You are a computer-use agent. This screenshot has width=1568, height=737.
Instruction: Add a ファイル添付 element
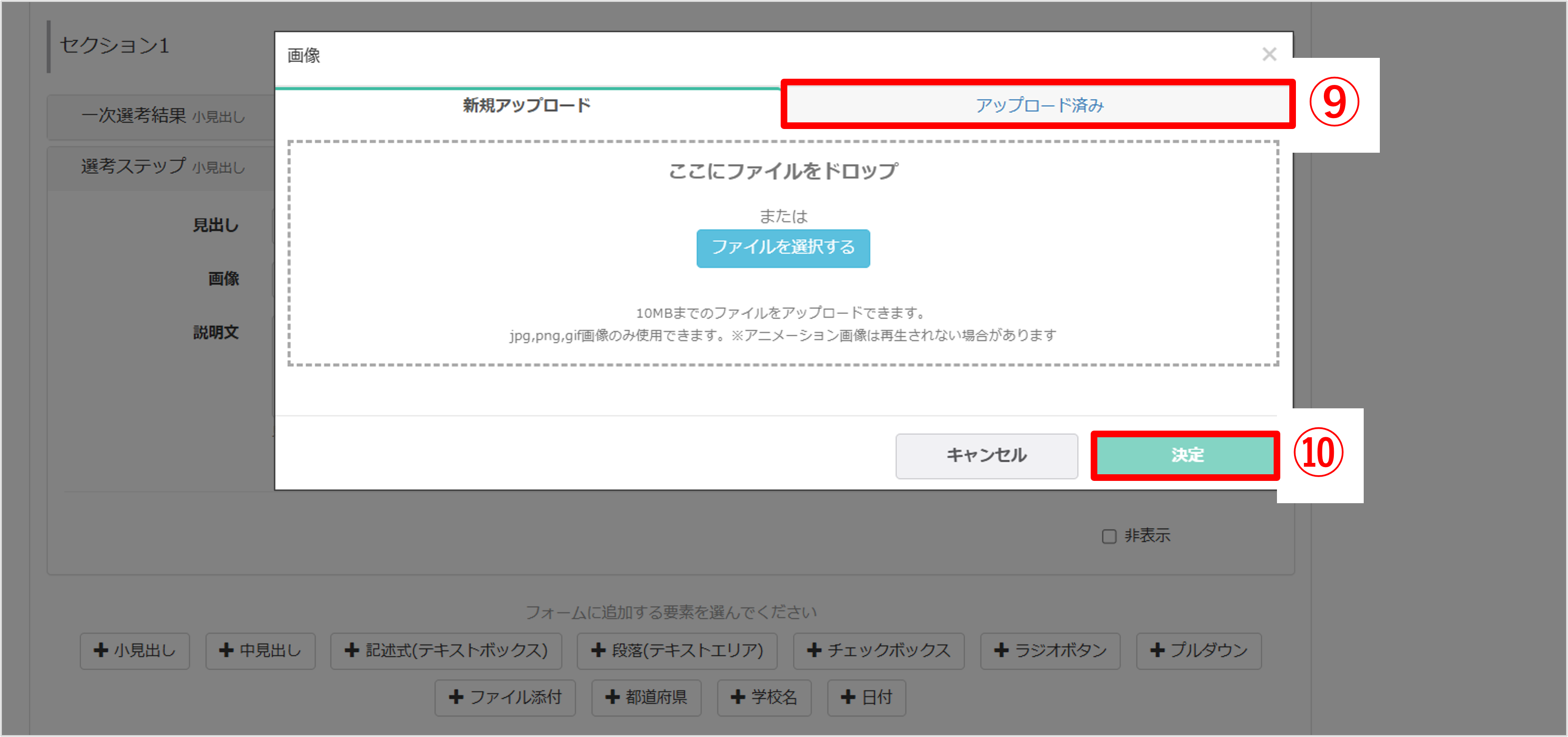coord(505,698)
